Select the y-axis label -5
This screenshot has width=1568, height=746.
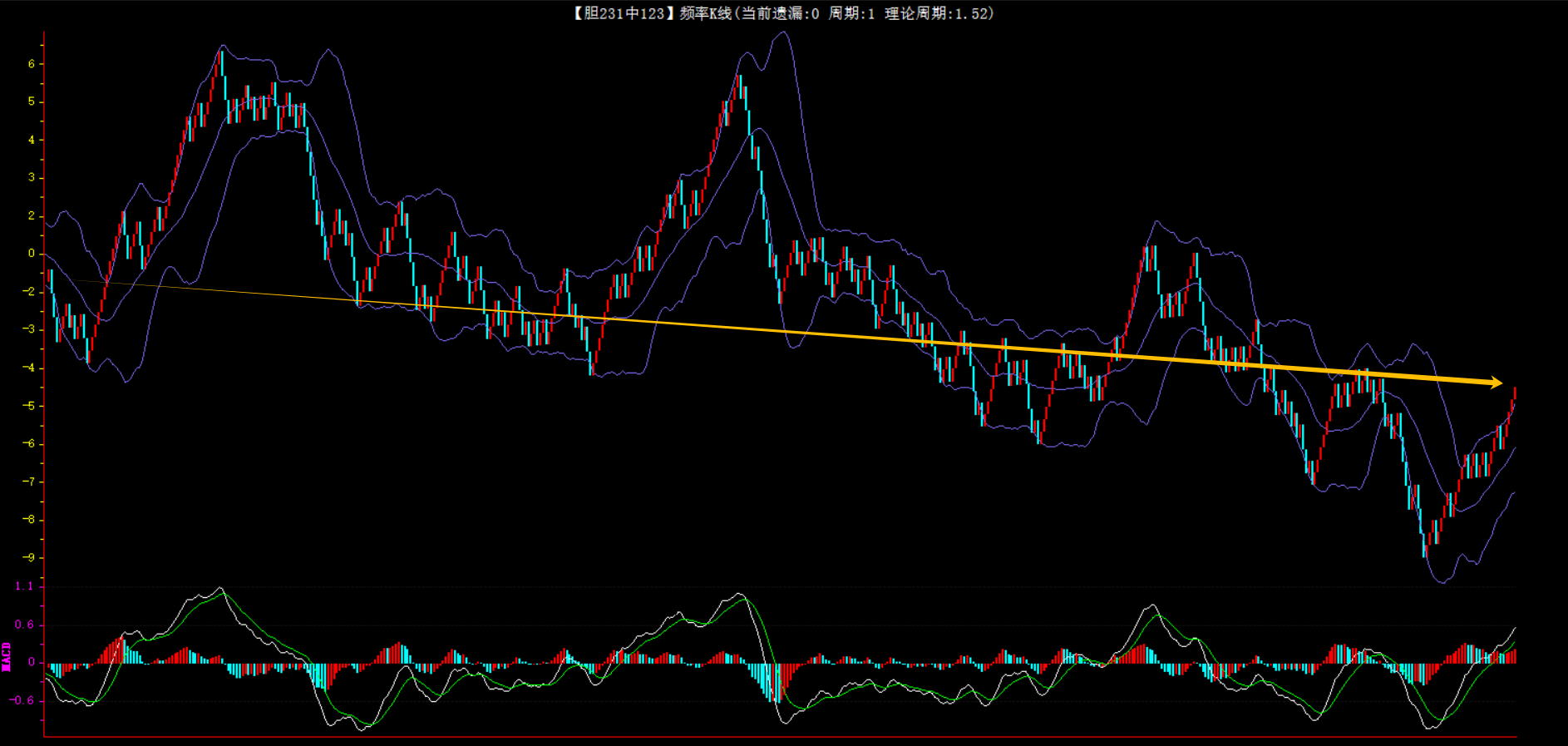point(30,406)
